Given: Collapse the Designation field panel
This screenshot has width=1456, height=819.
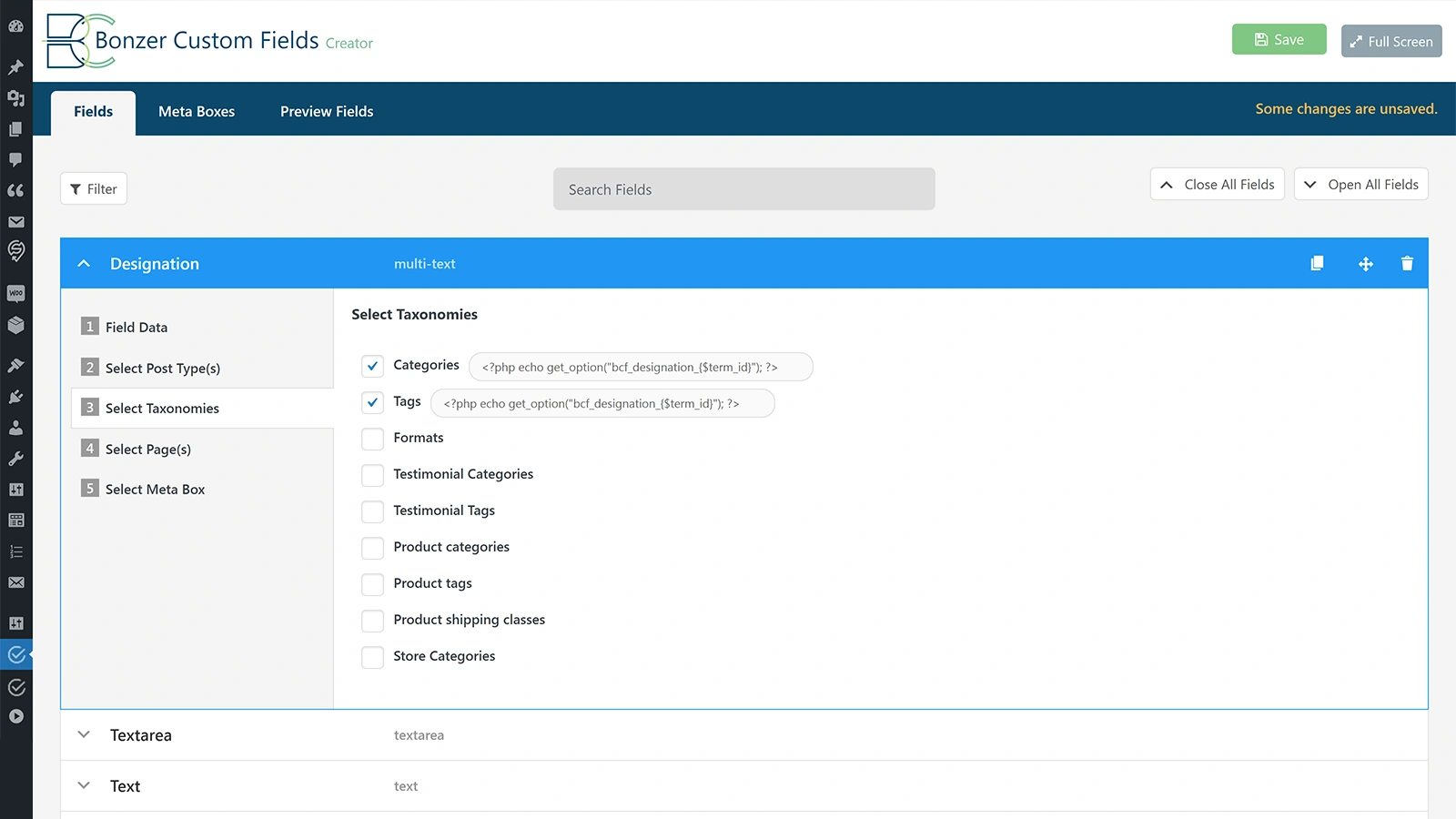Looking at the screenshot, I should pyautogui.click(x=84, y=264).
